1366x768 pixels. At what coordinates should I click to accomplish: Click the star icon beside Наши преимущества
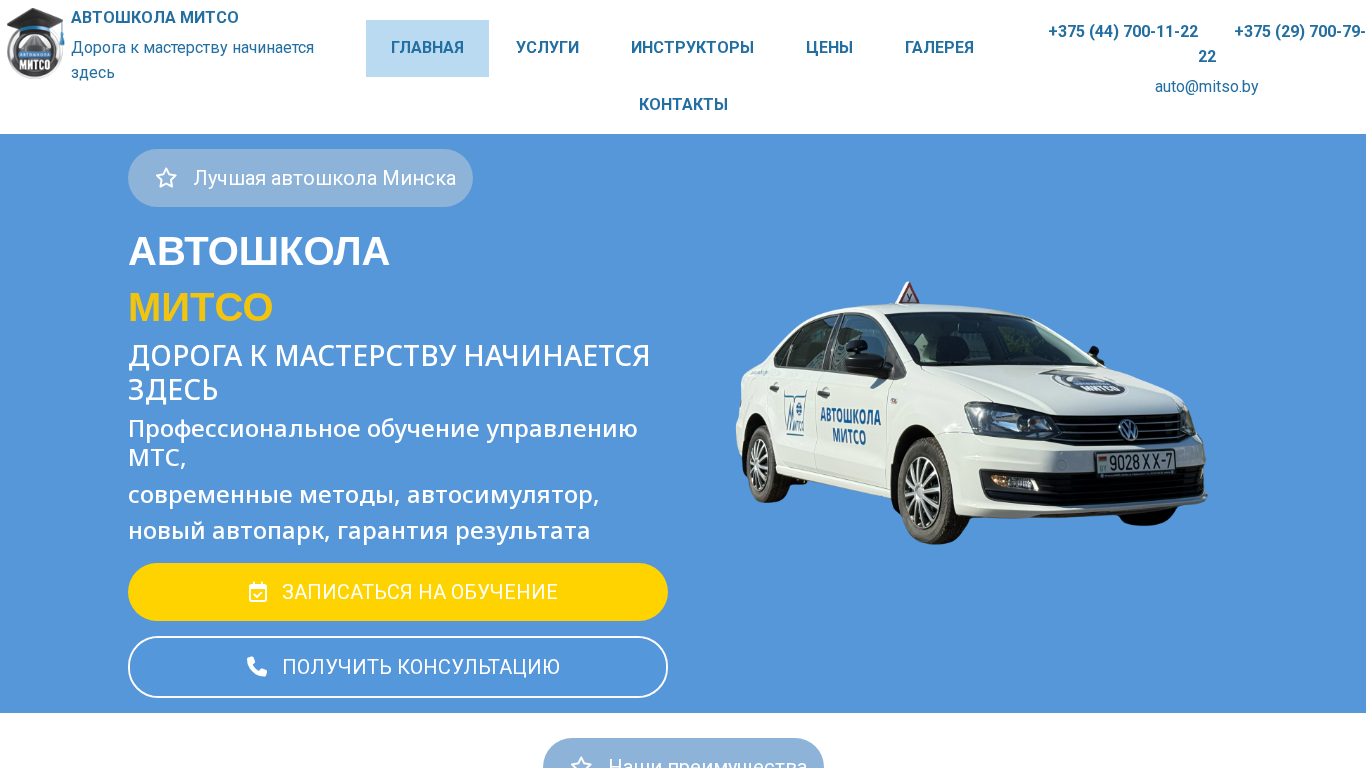click(x=581, y=765)
